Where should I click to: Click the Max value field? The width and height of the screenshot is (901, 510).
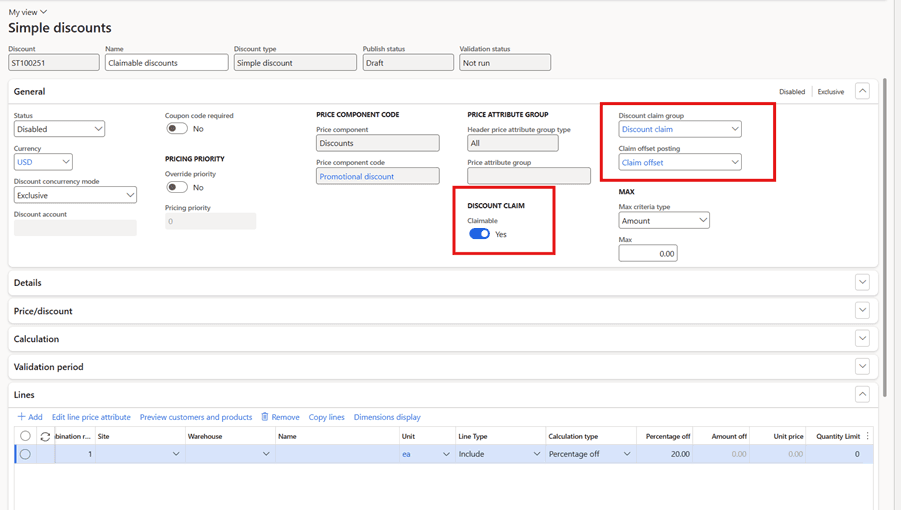(x=648, y=253)
